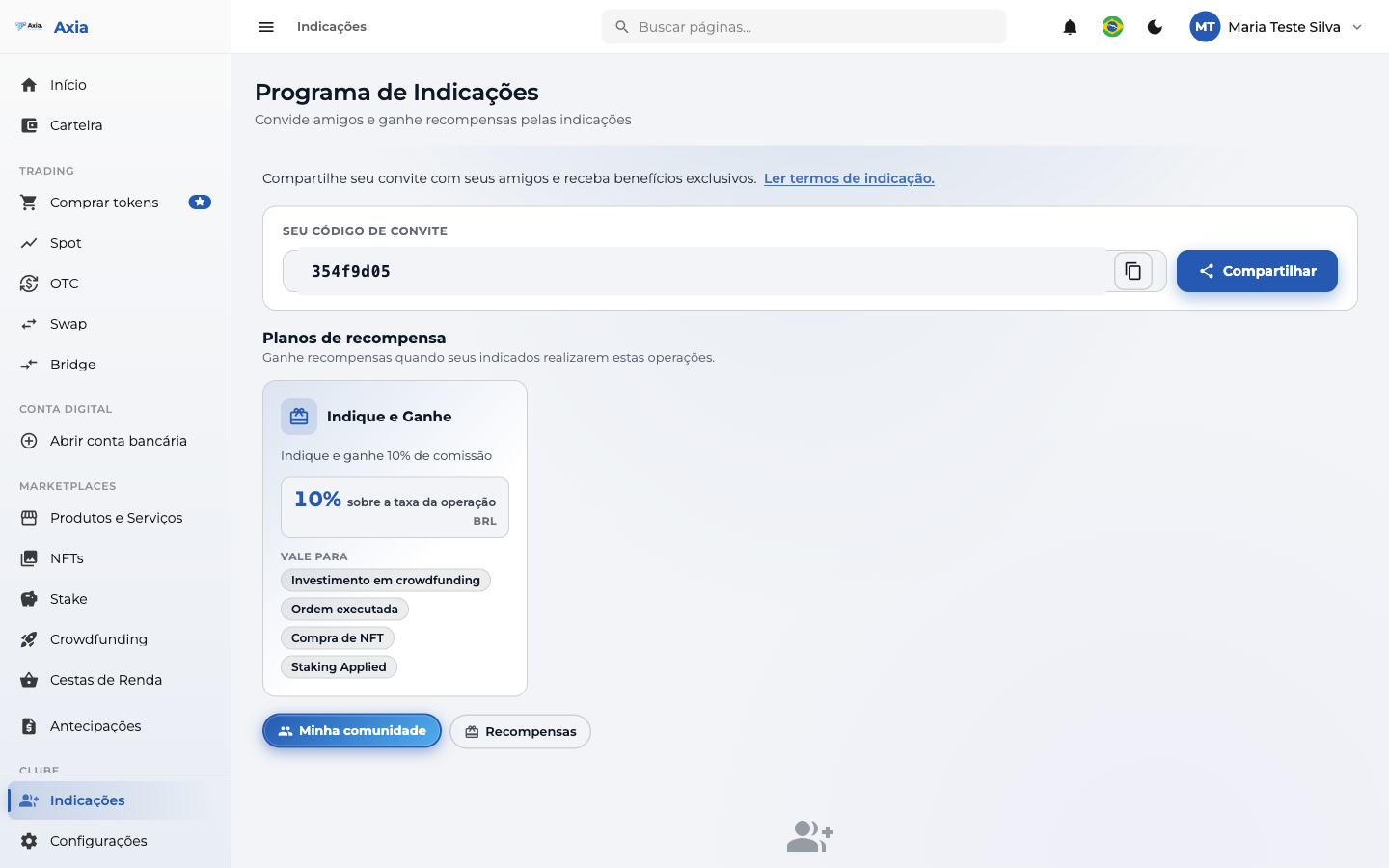Click the Axia logo in sidebar
This screenshot has width=1389, height=868.
click(52, 27)
